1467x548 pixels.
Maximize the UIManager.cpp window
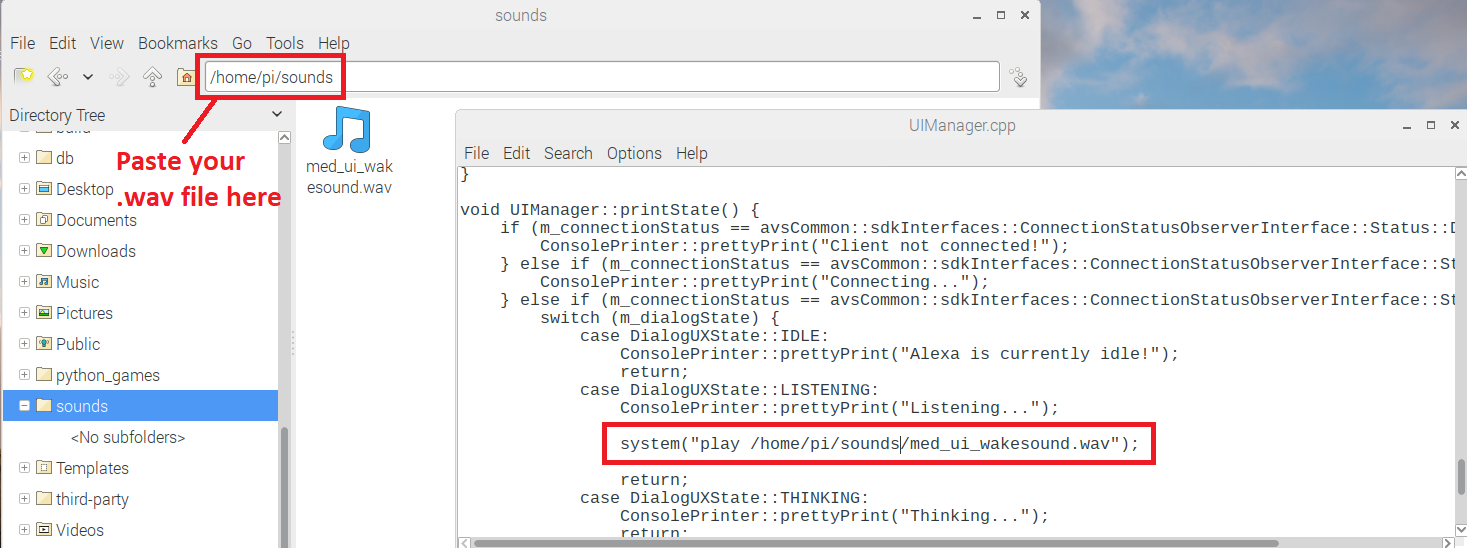tap(1431, 125)
